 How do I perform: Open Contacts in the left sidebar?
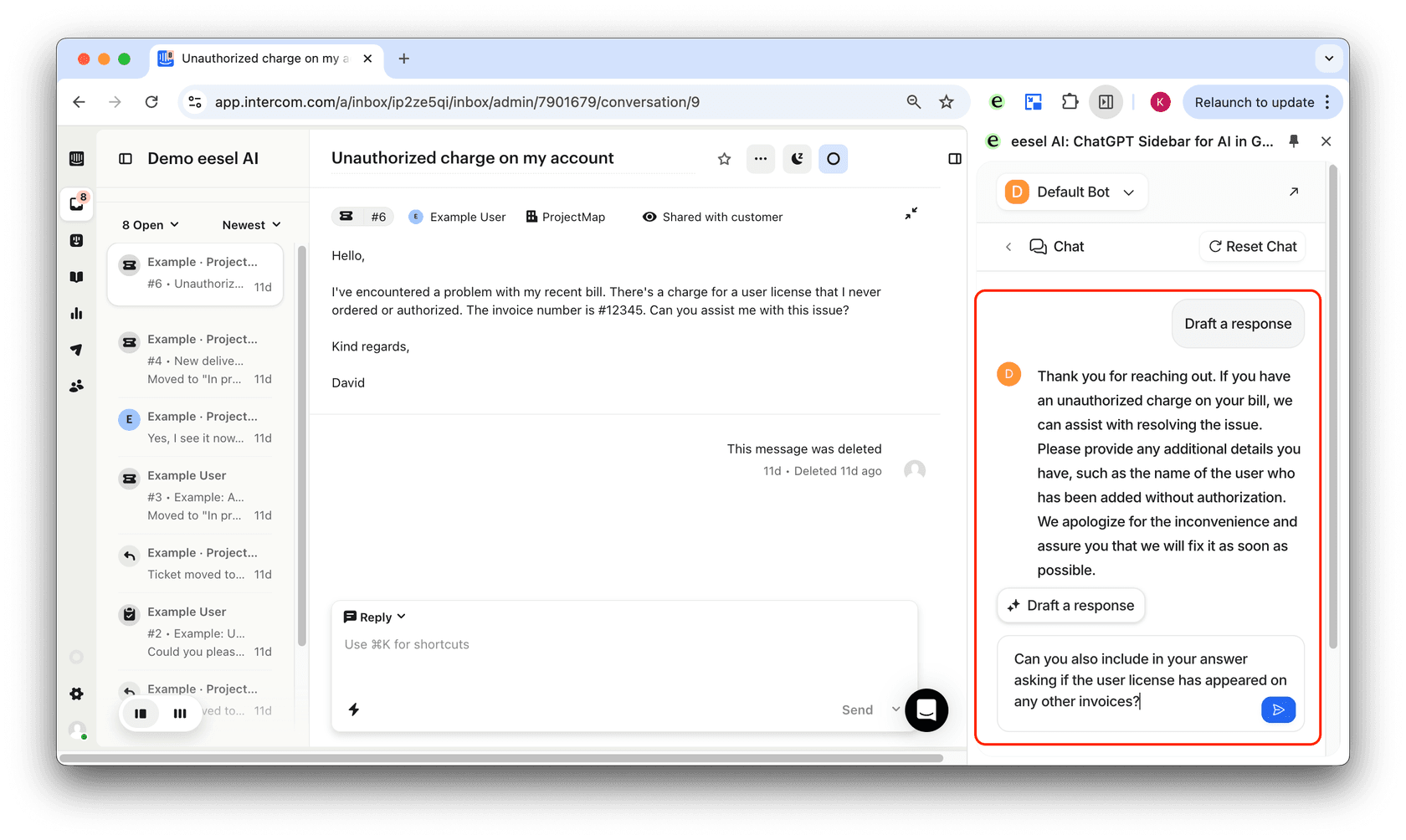tap(76, 387)
